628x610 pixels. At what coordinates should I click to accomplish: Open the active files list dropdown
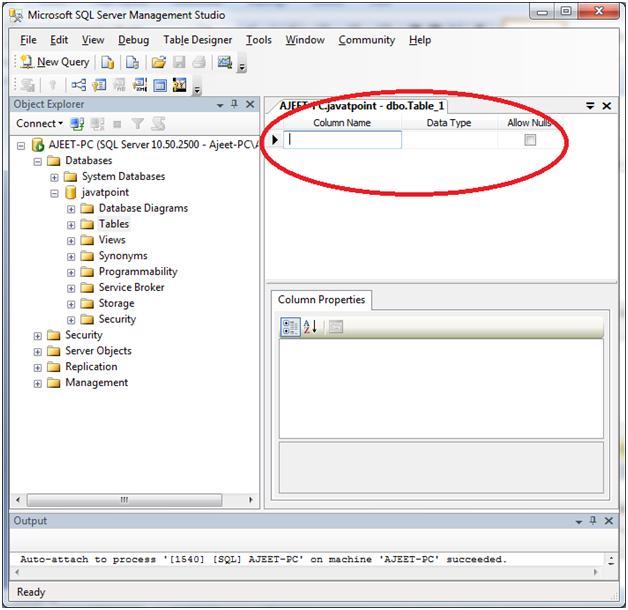tap(590, 106)
